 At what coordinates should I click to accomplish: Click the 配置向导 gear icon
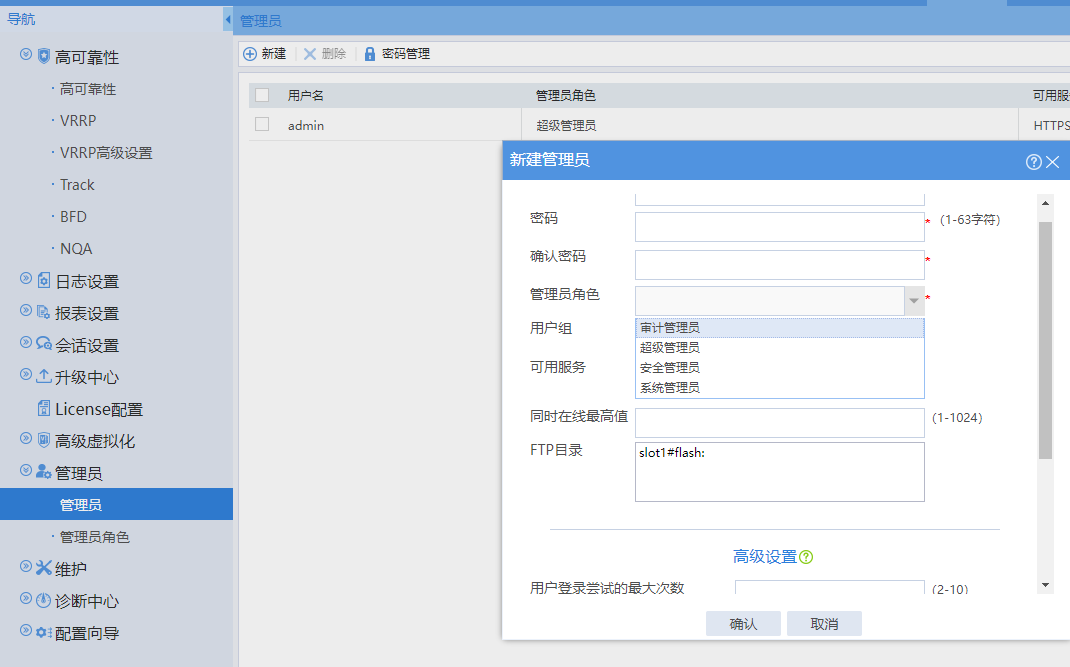(x=44, y=633)
